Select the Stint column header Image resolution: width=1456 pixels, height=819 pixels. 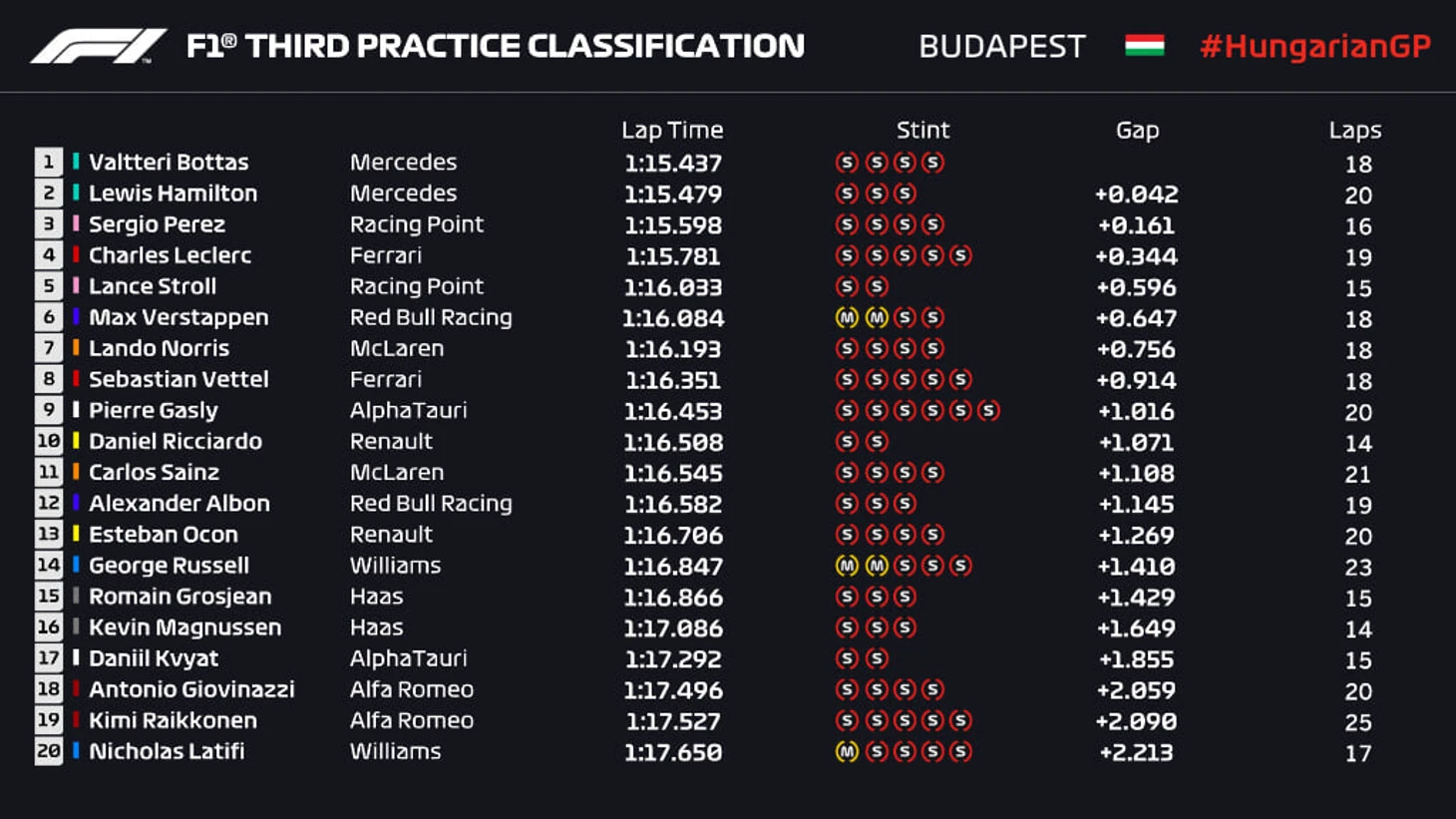coord(922,130)
